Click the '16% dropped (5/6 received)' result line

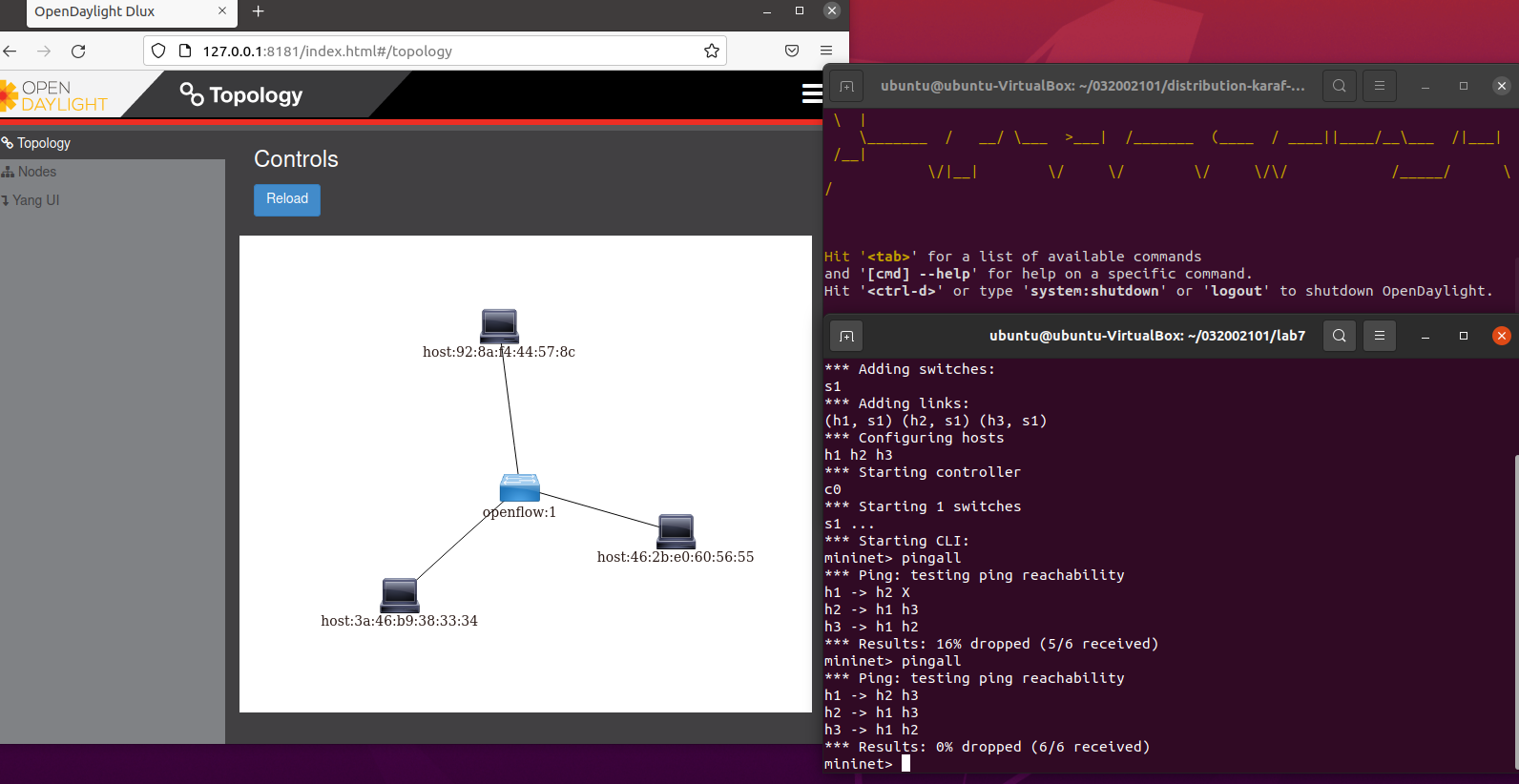(x=991, y=644)
